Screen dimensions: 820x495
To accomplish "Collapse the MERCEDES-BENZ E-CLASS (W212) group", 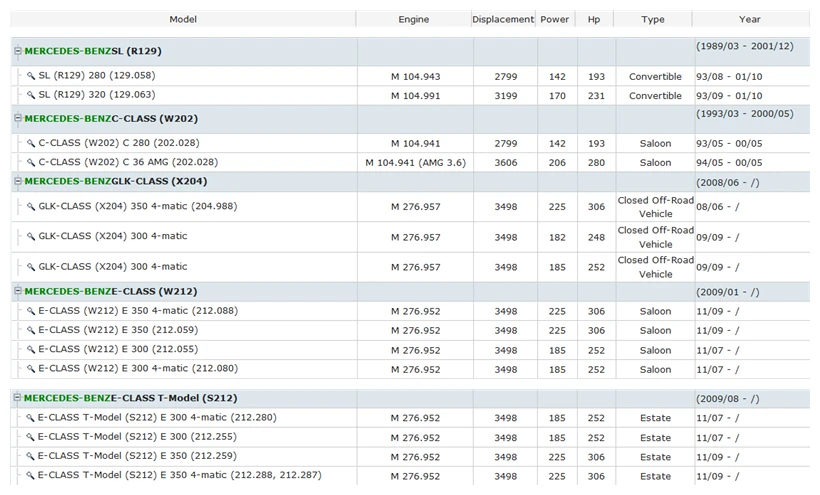I will coord(18,291).
